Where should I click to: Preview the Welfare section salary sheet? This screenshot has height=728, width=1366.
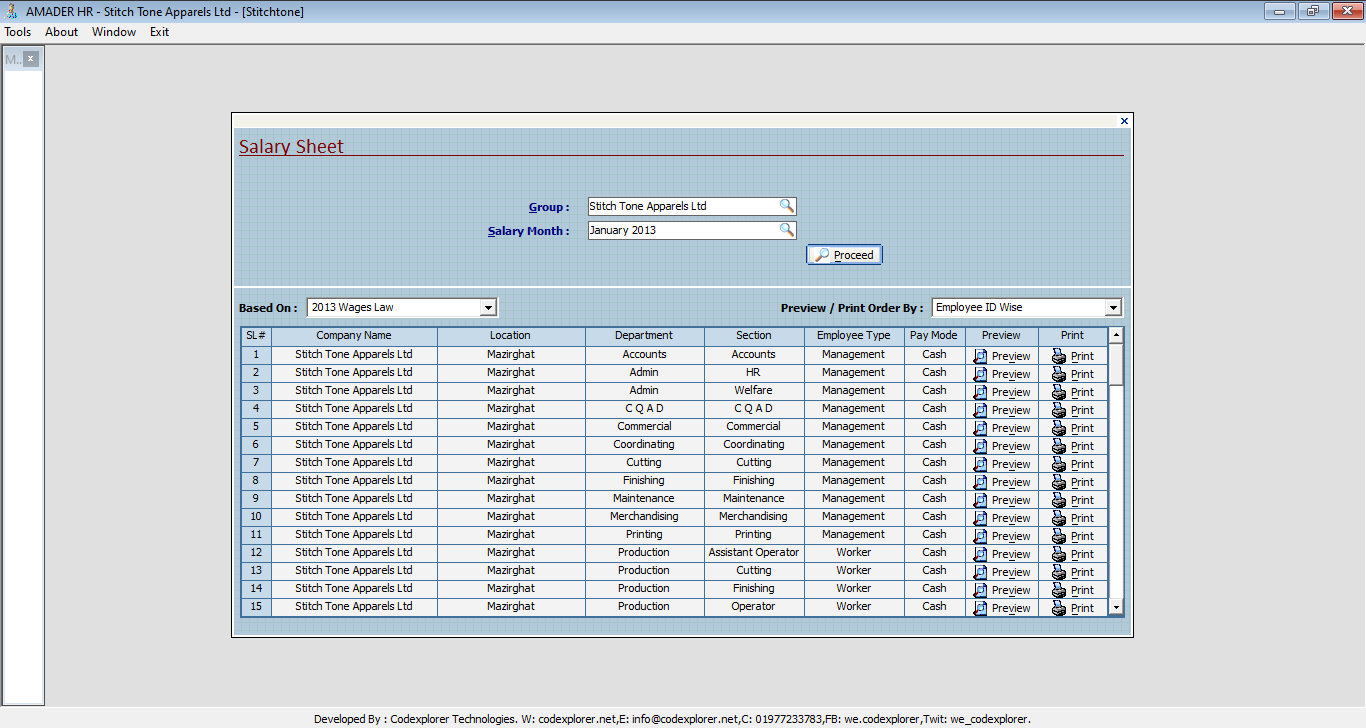[1002, 392]
